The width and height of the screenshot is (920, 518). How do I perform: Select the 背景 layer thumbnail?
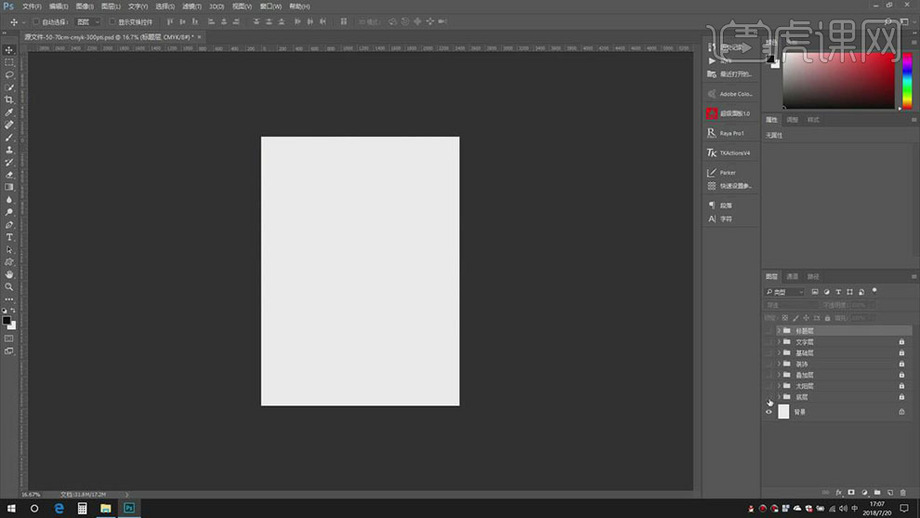(x=783, y=412)
